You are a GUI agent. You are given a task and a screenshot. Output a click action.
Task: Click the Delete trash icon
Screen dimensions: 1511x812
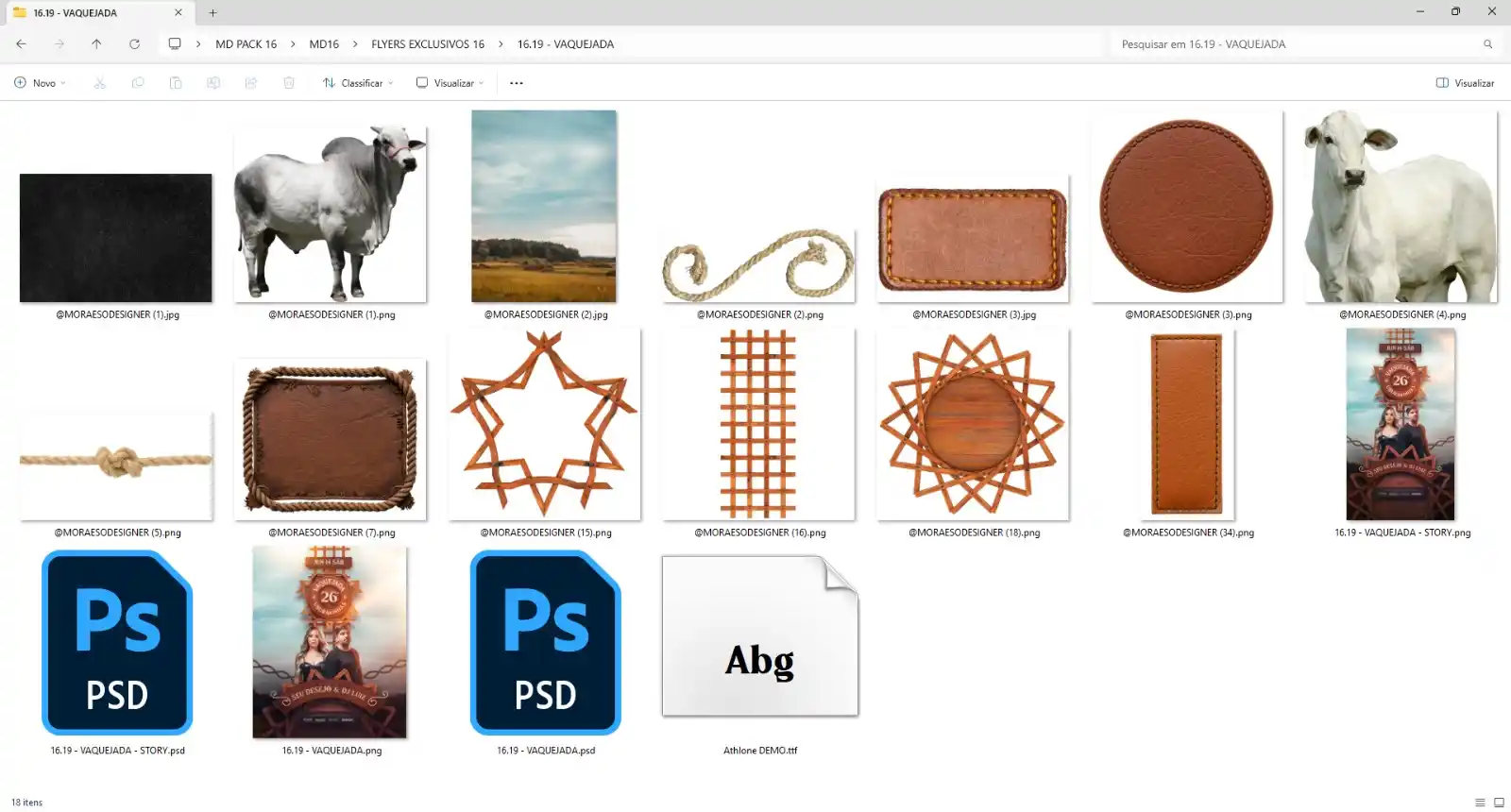click(x=289, y=83)
